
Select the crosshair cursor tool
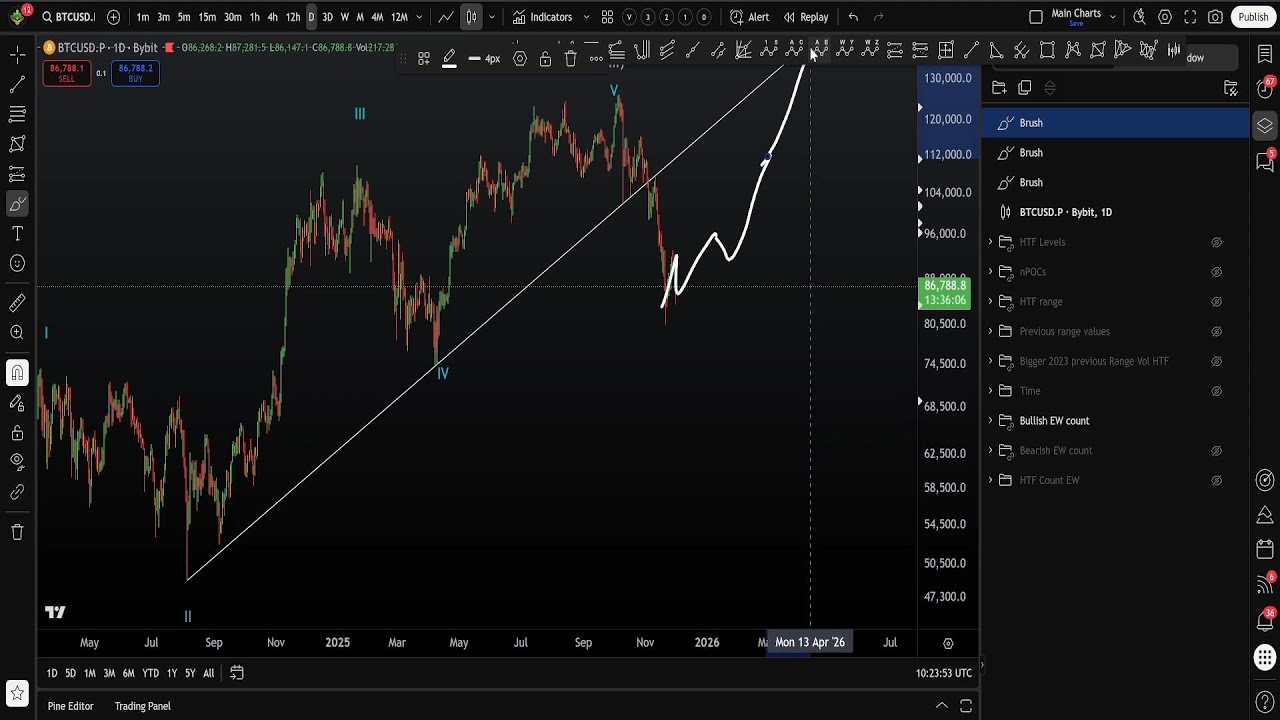coord(17,54)
